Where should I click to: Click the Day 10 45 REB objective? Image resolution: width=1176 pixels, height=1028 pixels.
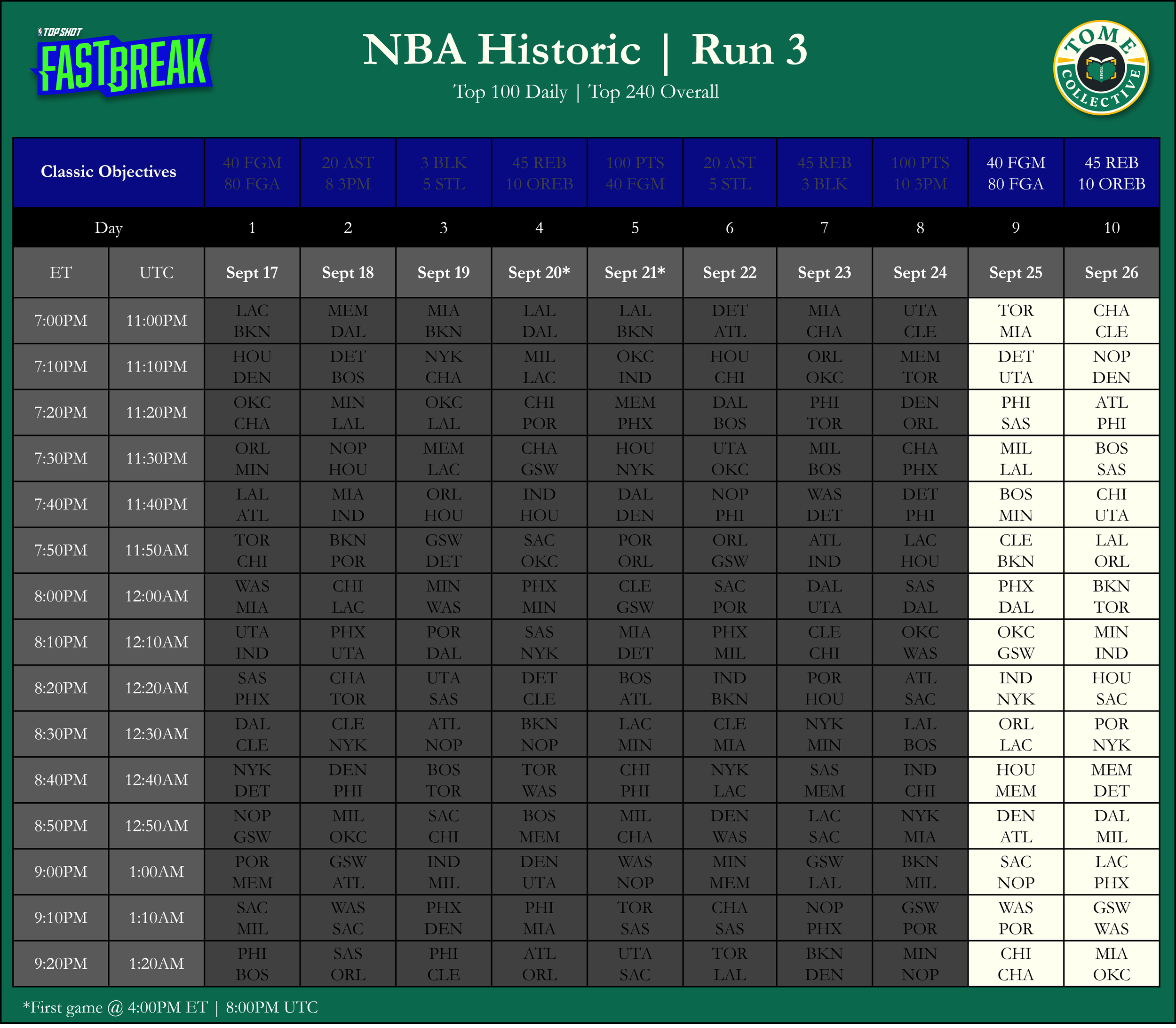[1111, 173]
